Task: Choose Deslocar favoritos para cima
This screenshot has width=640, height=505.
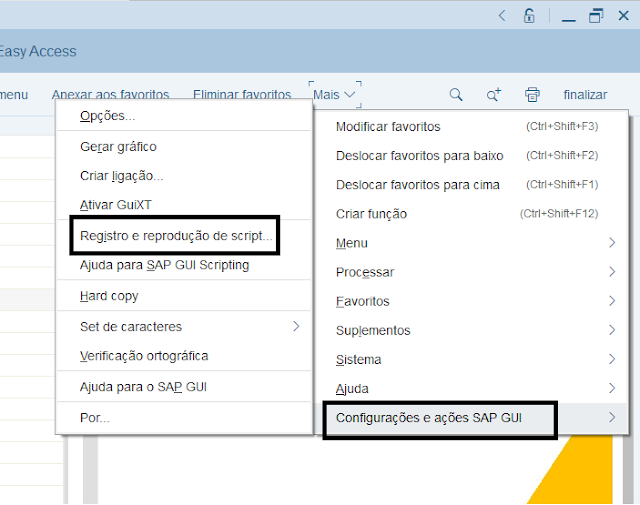Action: [x=471, y=185]
